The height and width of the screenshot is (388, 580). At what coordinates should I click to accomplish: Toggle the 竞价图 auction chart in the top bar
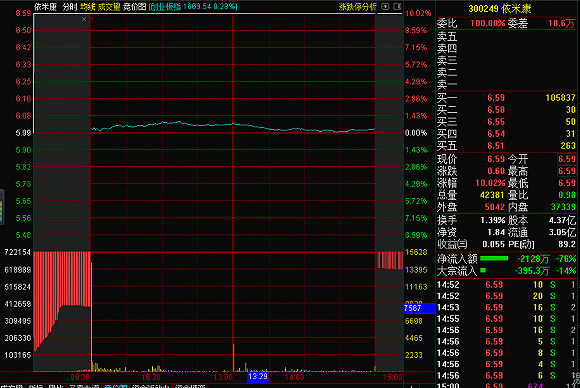(134, 7)
